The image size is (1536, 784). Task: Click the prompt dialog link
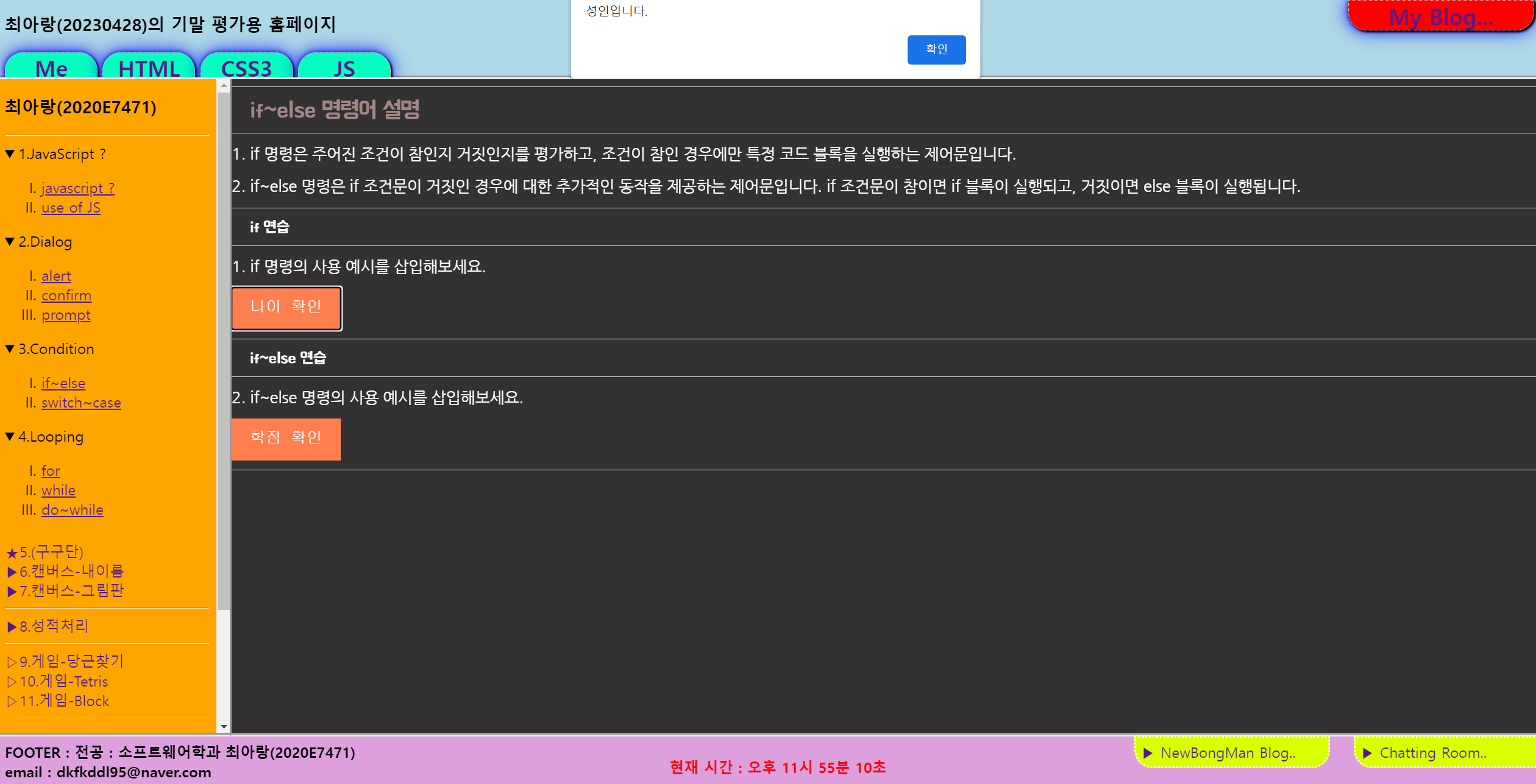[66, 315]
